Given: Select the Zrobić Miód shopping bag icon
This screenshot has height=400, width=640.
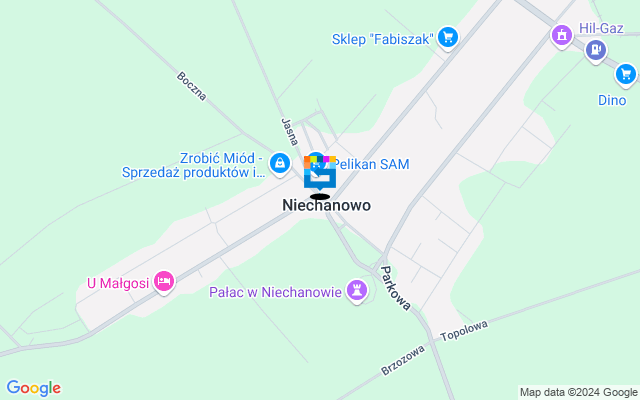Looking at the screenshot, I should point(280,163).
